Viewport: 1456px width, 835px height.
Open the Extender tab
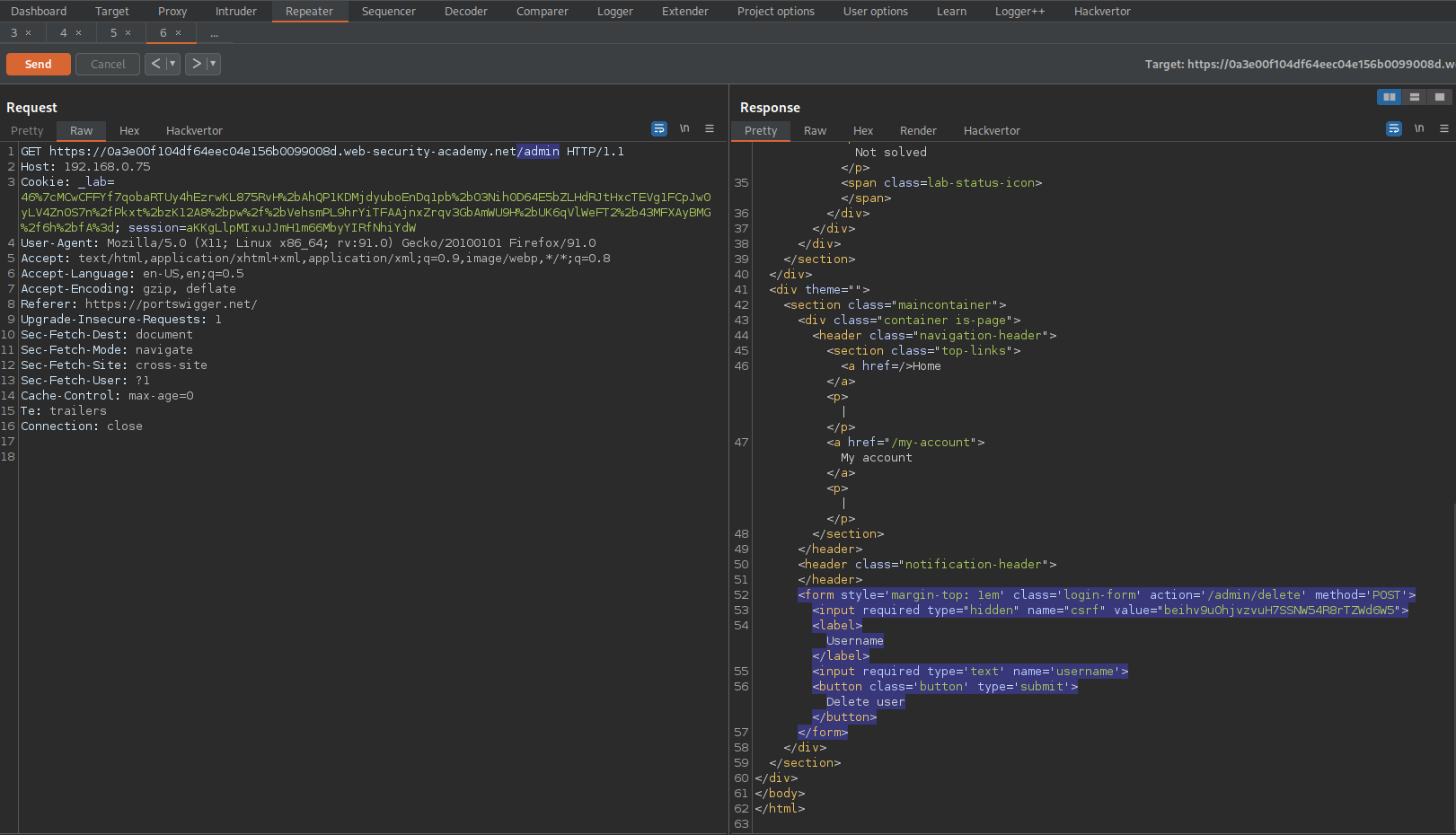click(685, 12)
